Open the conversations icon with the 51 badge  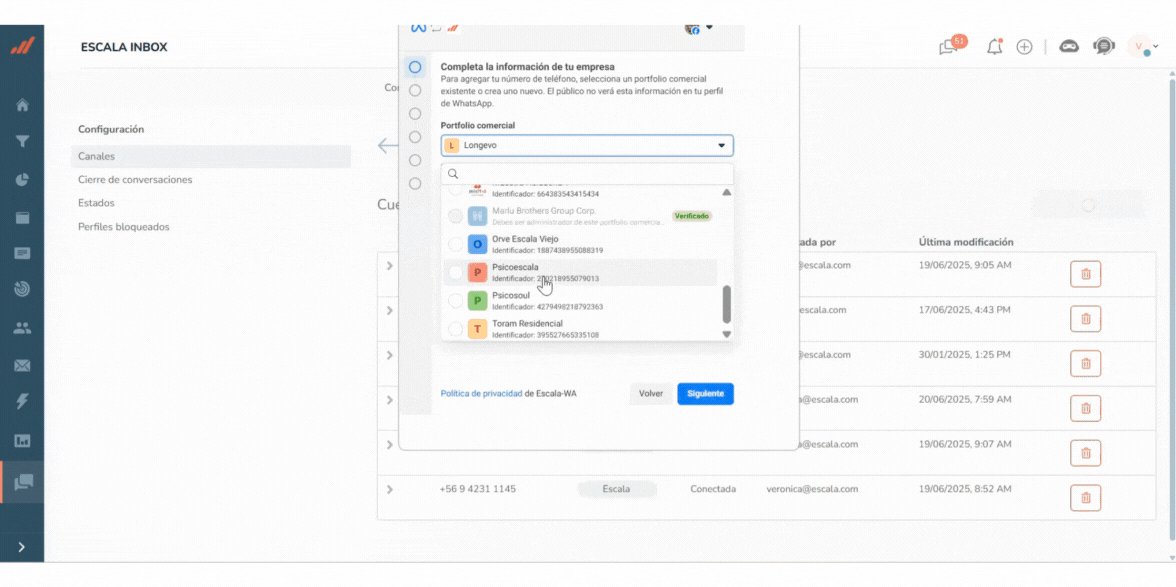pos(951,46)
